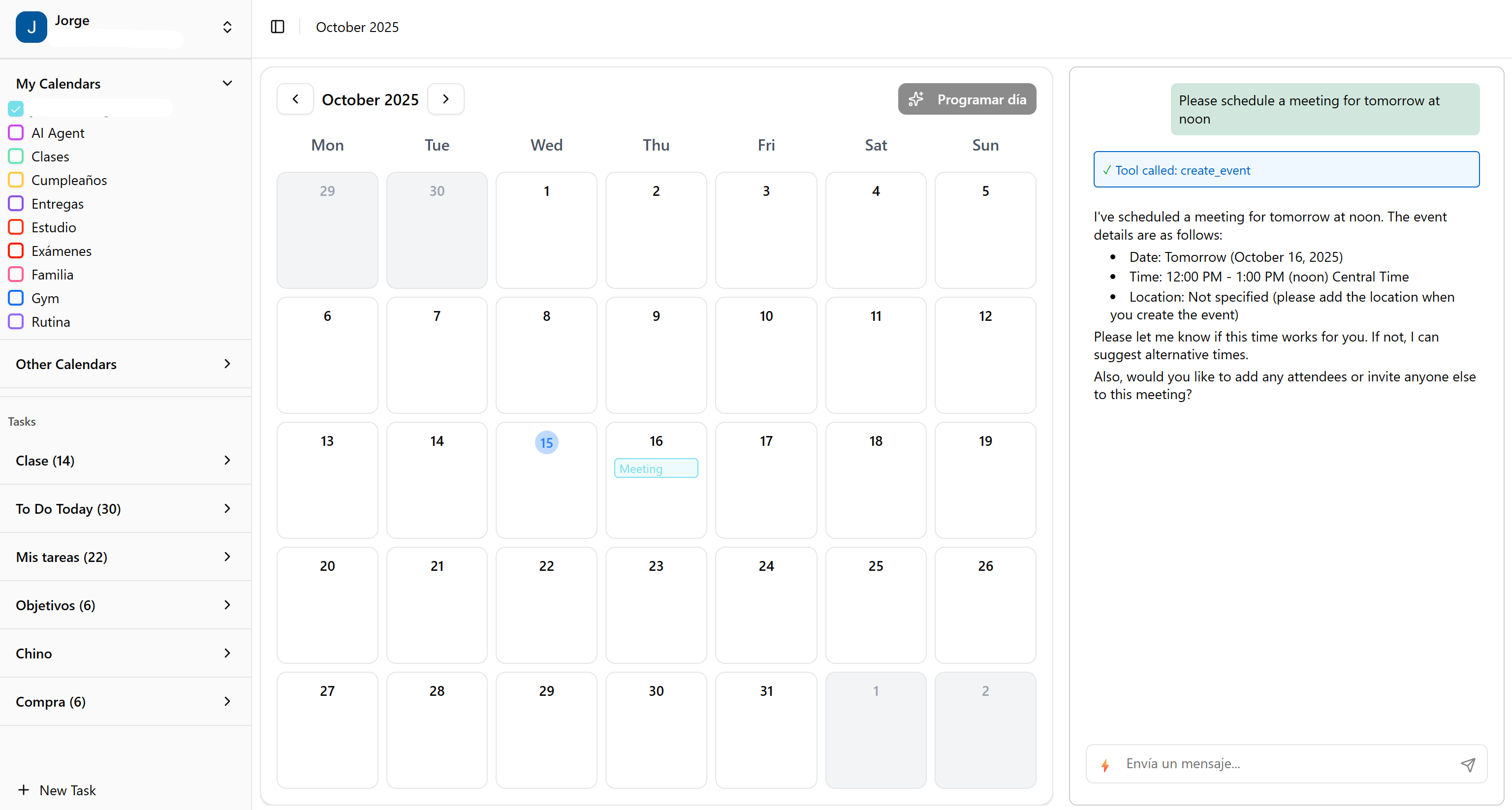The width and height of the screenshot is (1512, 810).
Task: Enable the Clases calendar
Action: click(16, 156)
